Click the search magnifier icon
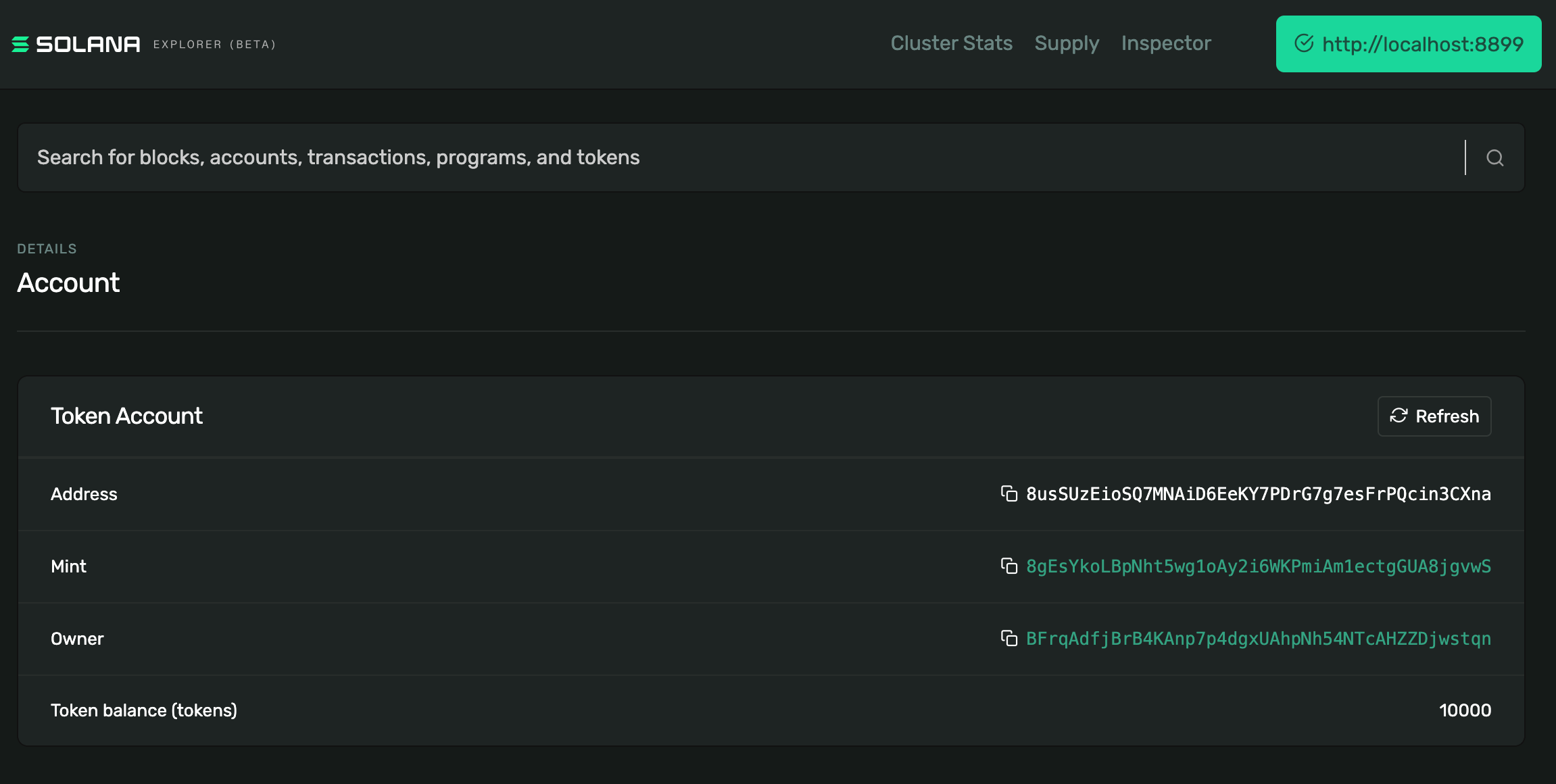 [1494, 158]
